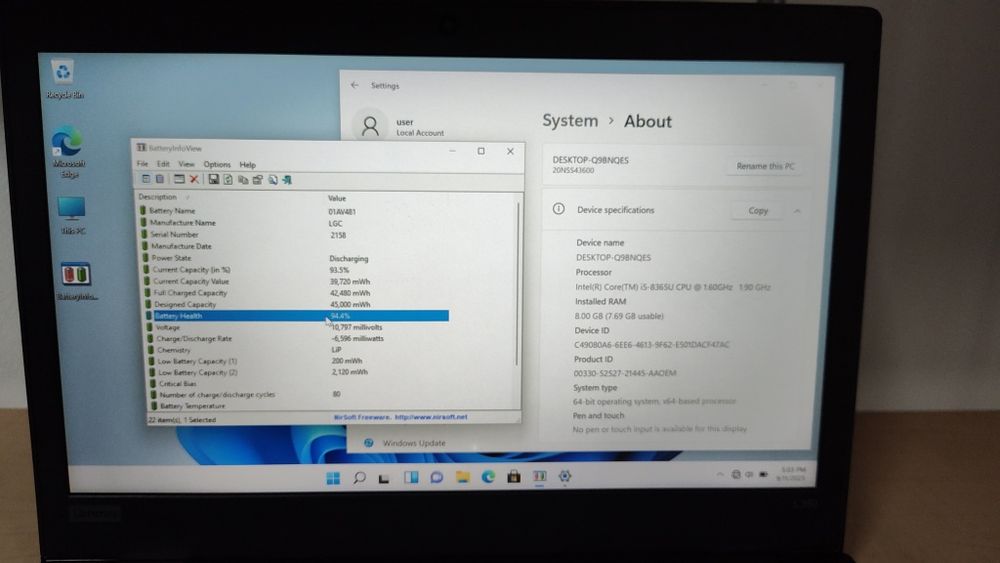Open the Widgets icon on the taskbar
This screenshot has width=1000, height=563.
tap(411, 477)
